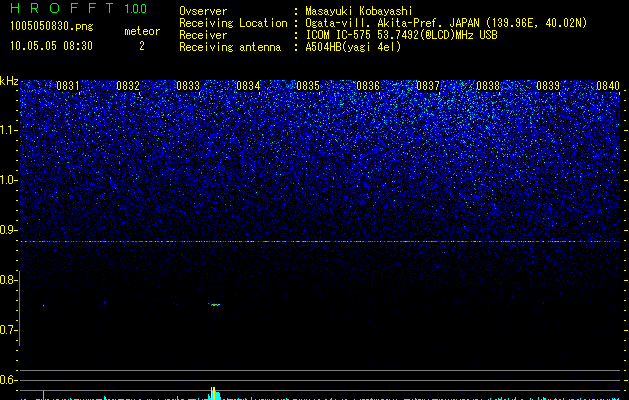Click the 0.8 kHz axis label
Screen dimensions: 629x400
(9, 280)
